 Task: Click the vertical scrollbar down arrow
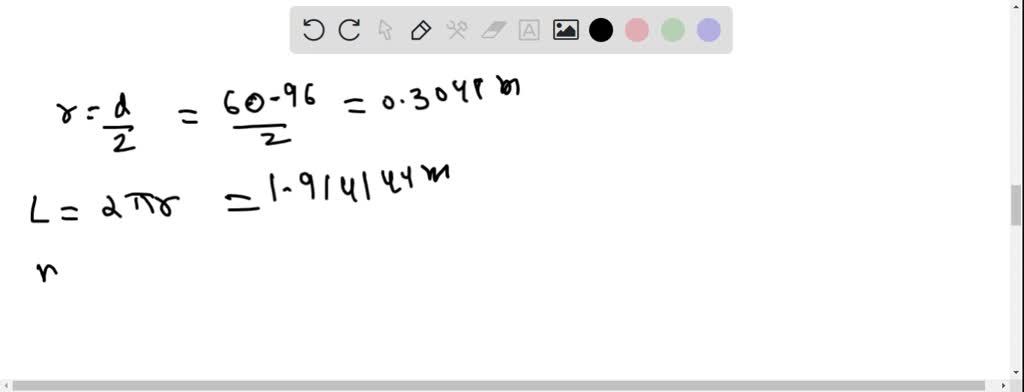point(1016,372)
